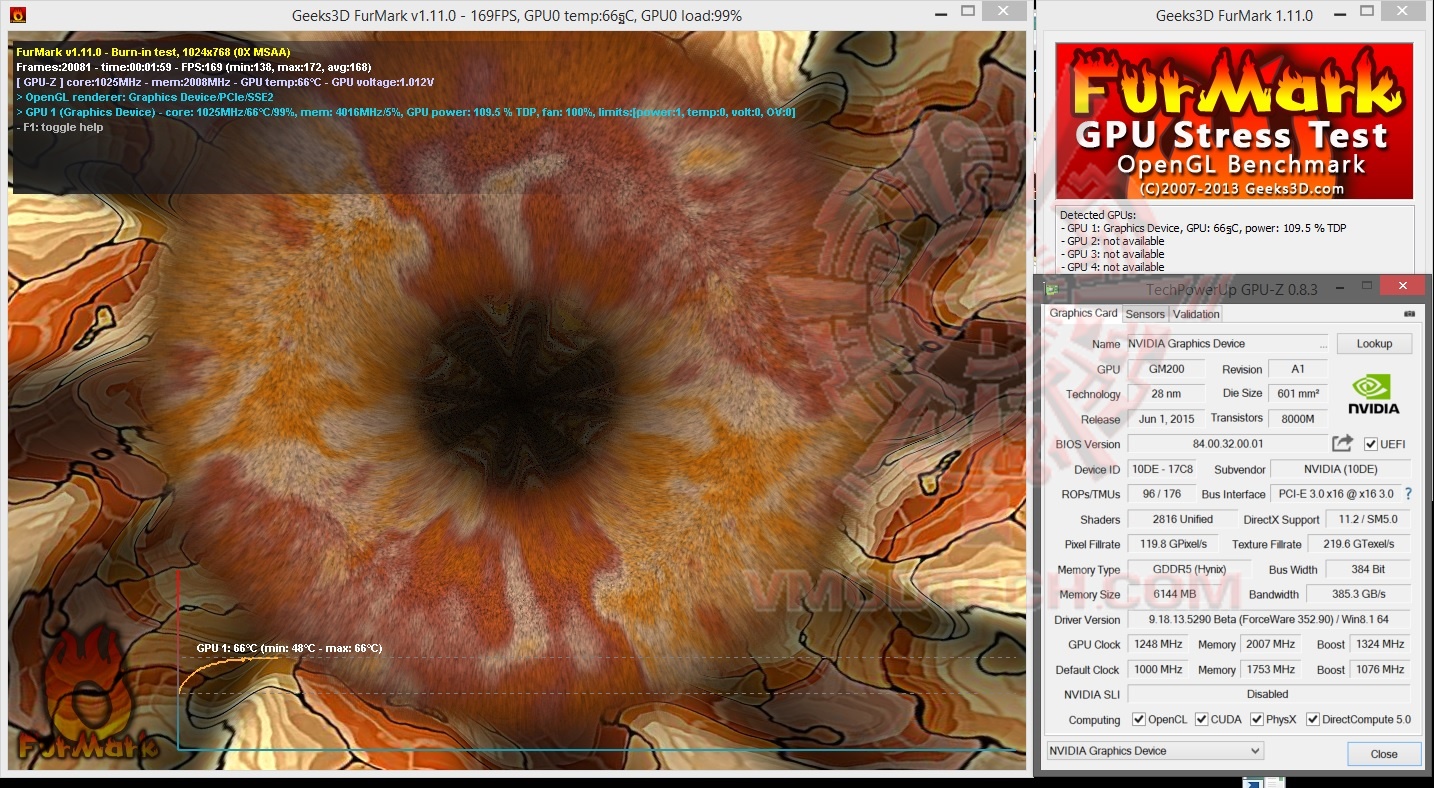Click the Driver Version "9.18.13.5290 Beta" field
The image size is (1434, 788).
1269,620
